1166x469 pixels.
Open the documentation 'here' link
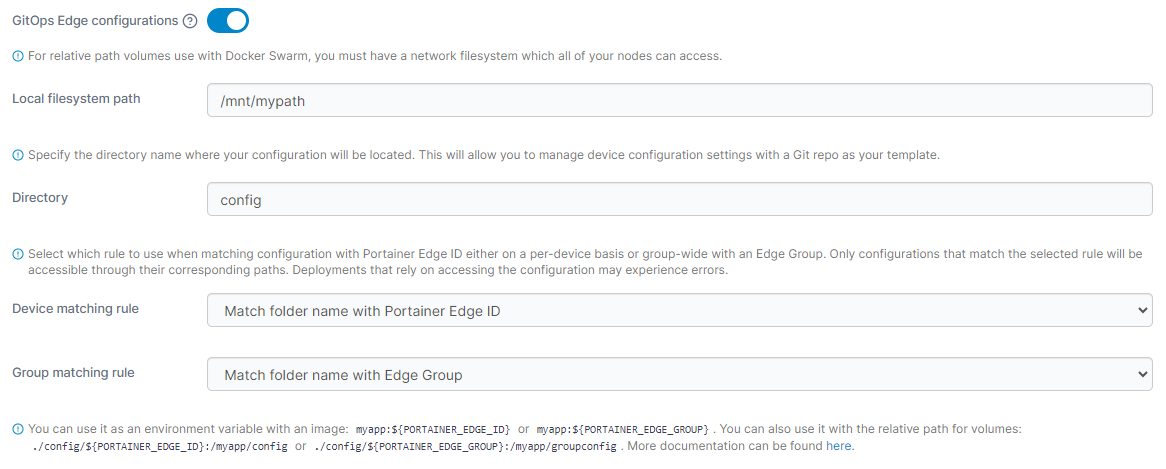838,446
